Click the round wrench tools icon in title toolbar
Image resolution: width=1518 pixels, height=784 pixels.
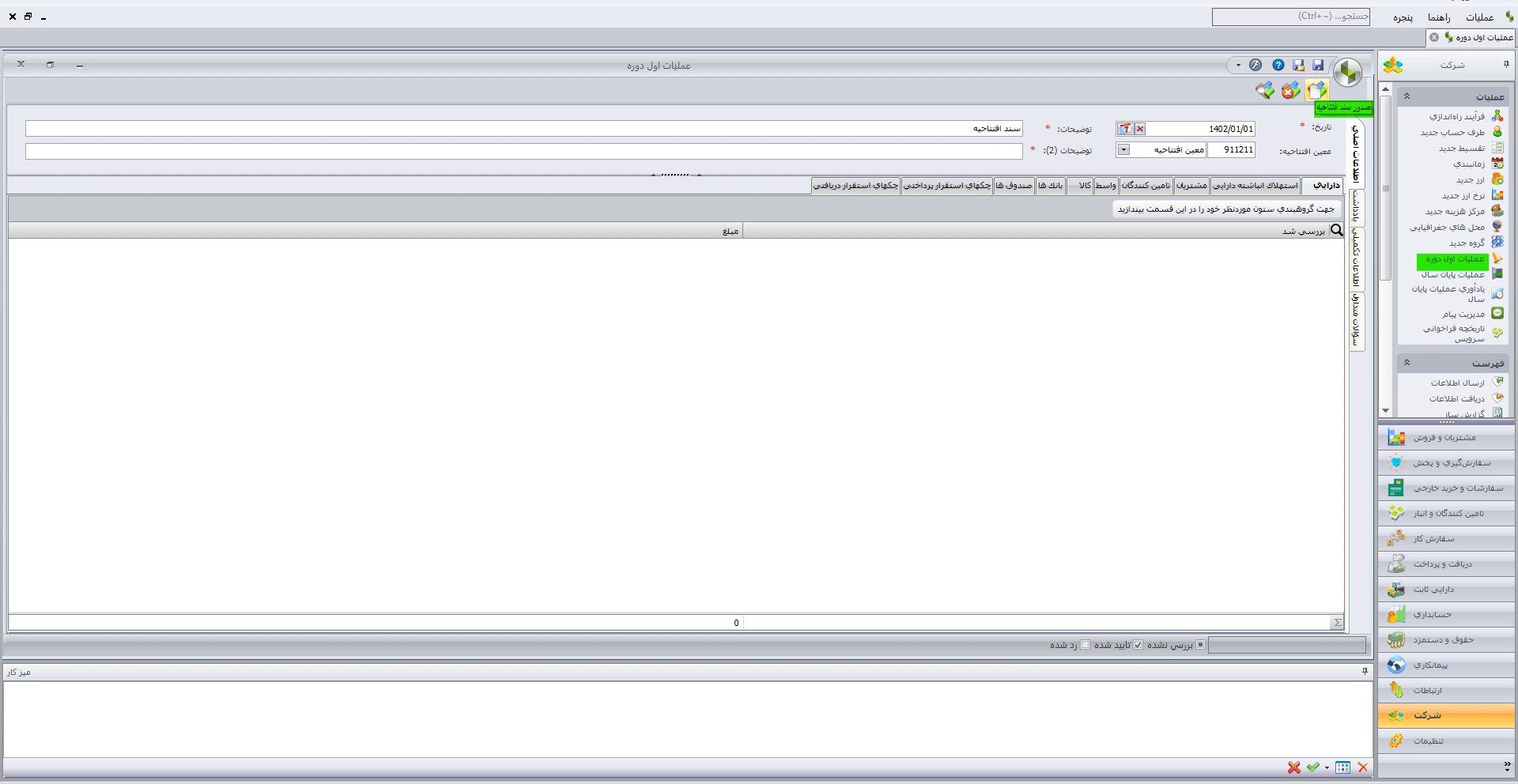pyautogui.click(x=1256, y=66)
